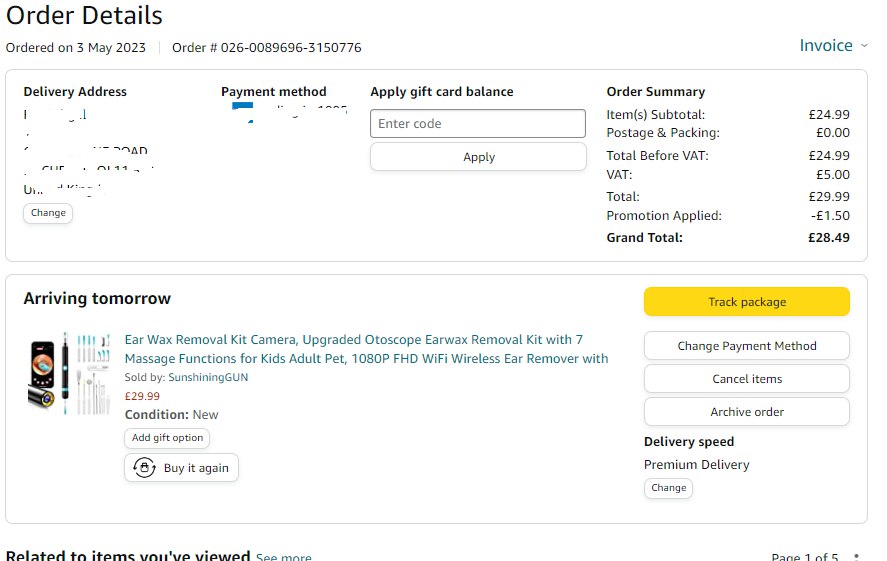This screenshot has width=887, height=561.
Task: Change the delivery address
Action: coord(48,213)
